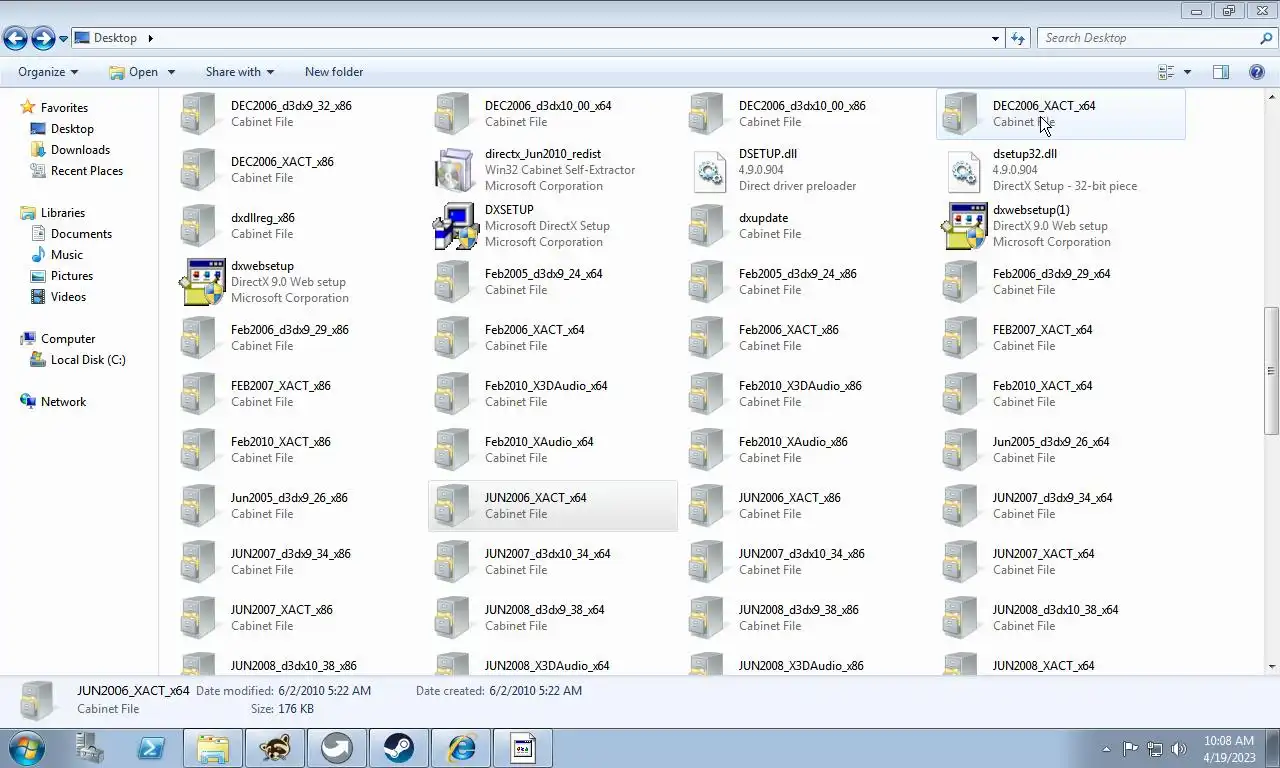Viewport: 1280px width, 768px height.
Task: Click the Back navigation arrow
Action: coord(15,38)
